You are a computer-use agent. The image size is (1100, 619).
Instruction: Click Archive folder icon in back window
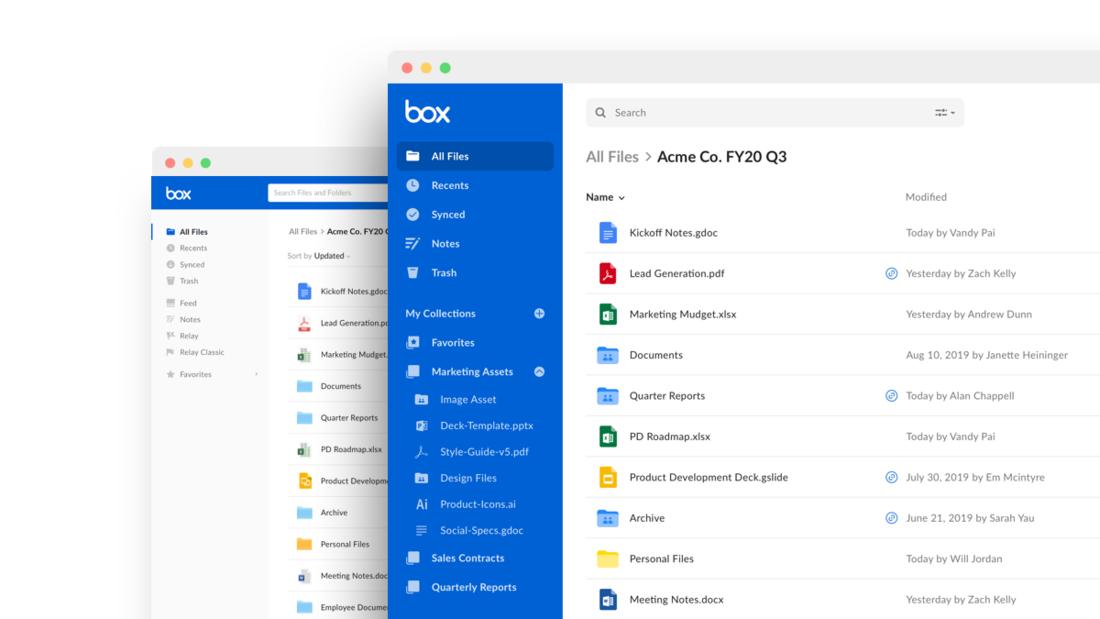(304, 512)
